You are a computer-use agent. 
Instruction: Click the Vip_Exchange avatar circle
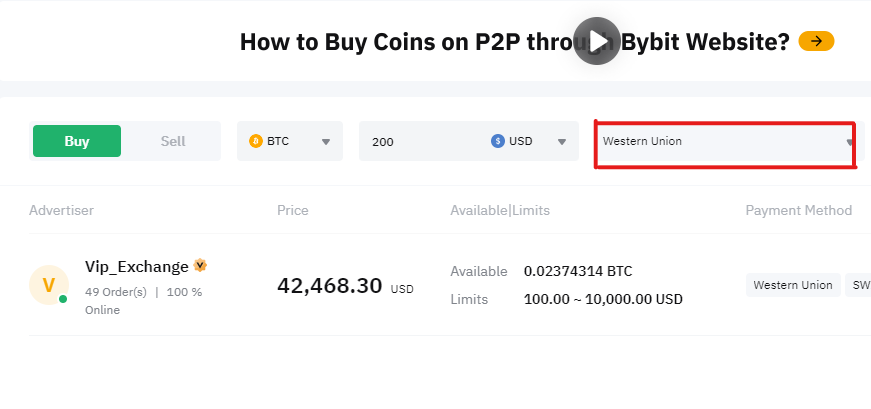tap(49, 285)
